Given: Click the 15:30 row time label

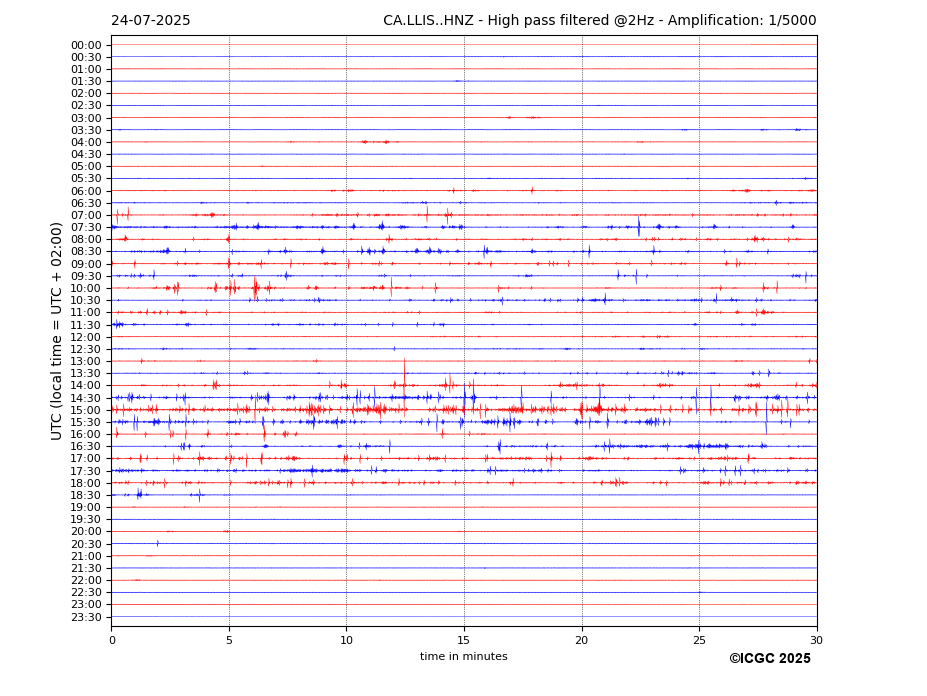Looking at the screenshot, I should [86, 422].
